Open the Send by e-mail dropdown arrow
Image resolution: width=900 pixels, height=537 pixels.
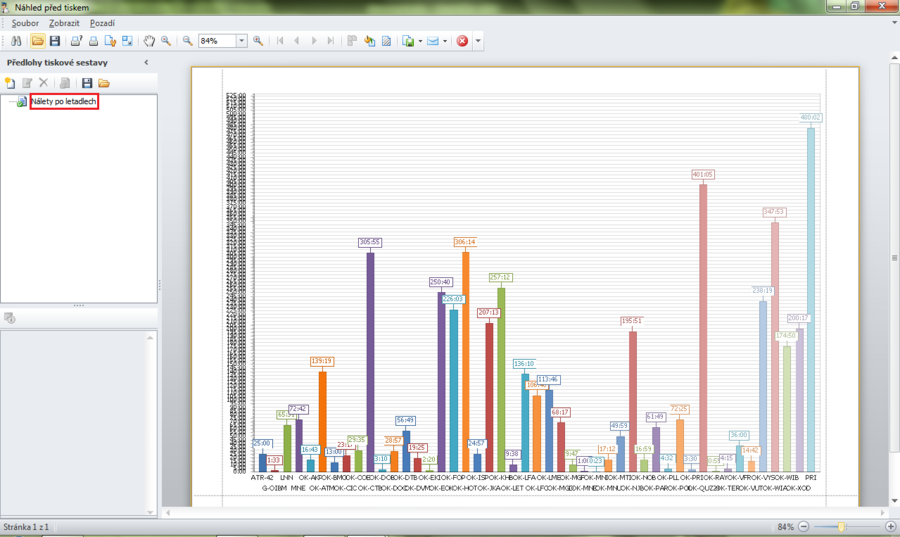coord(445,41)
